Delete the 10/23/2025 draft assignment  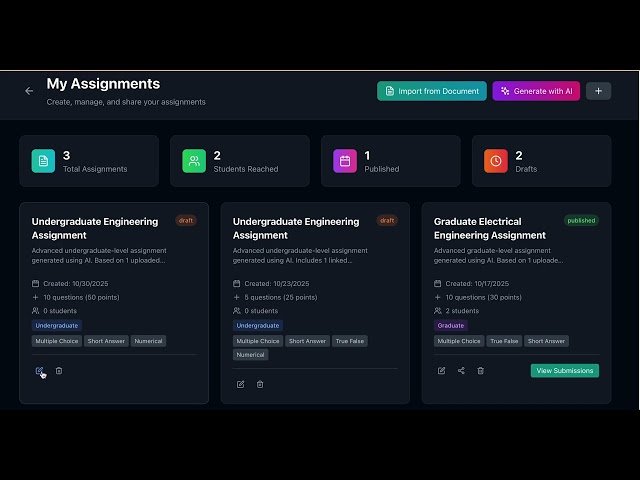pyautogui.click(x=260, y=384)
